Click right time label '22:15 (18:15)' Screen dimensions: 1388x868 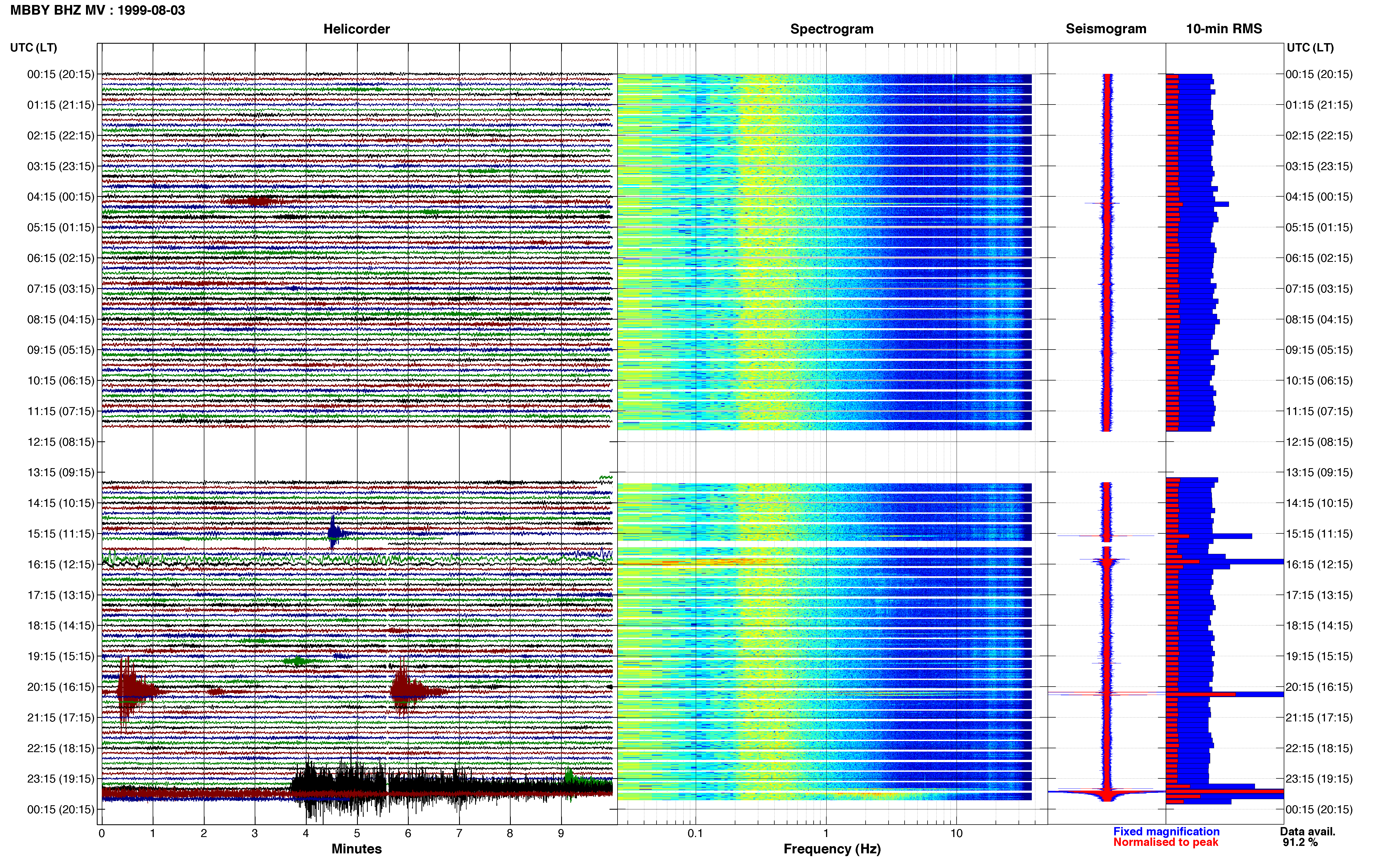[1319, 749]
